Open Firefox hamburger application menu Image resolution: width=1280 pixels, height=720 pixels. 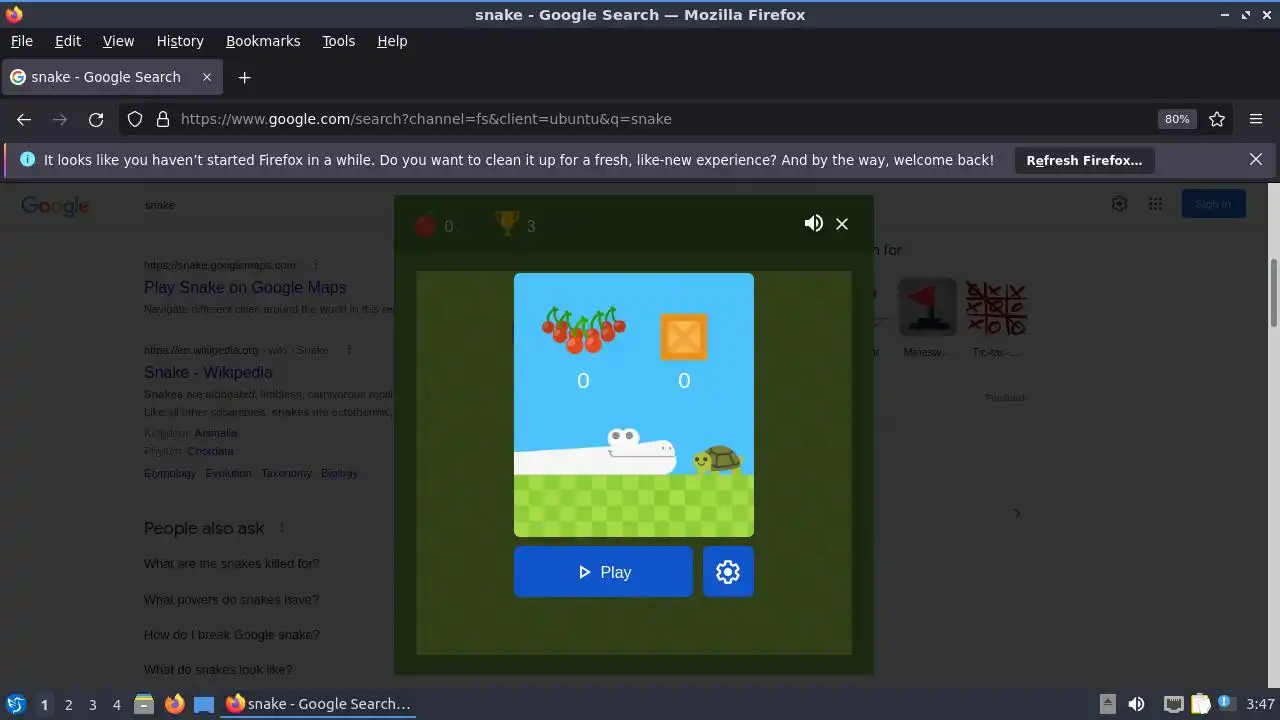tap(1256, 119)
